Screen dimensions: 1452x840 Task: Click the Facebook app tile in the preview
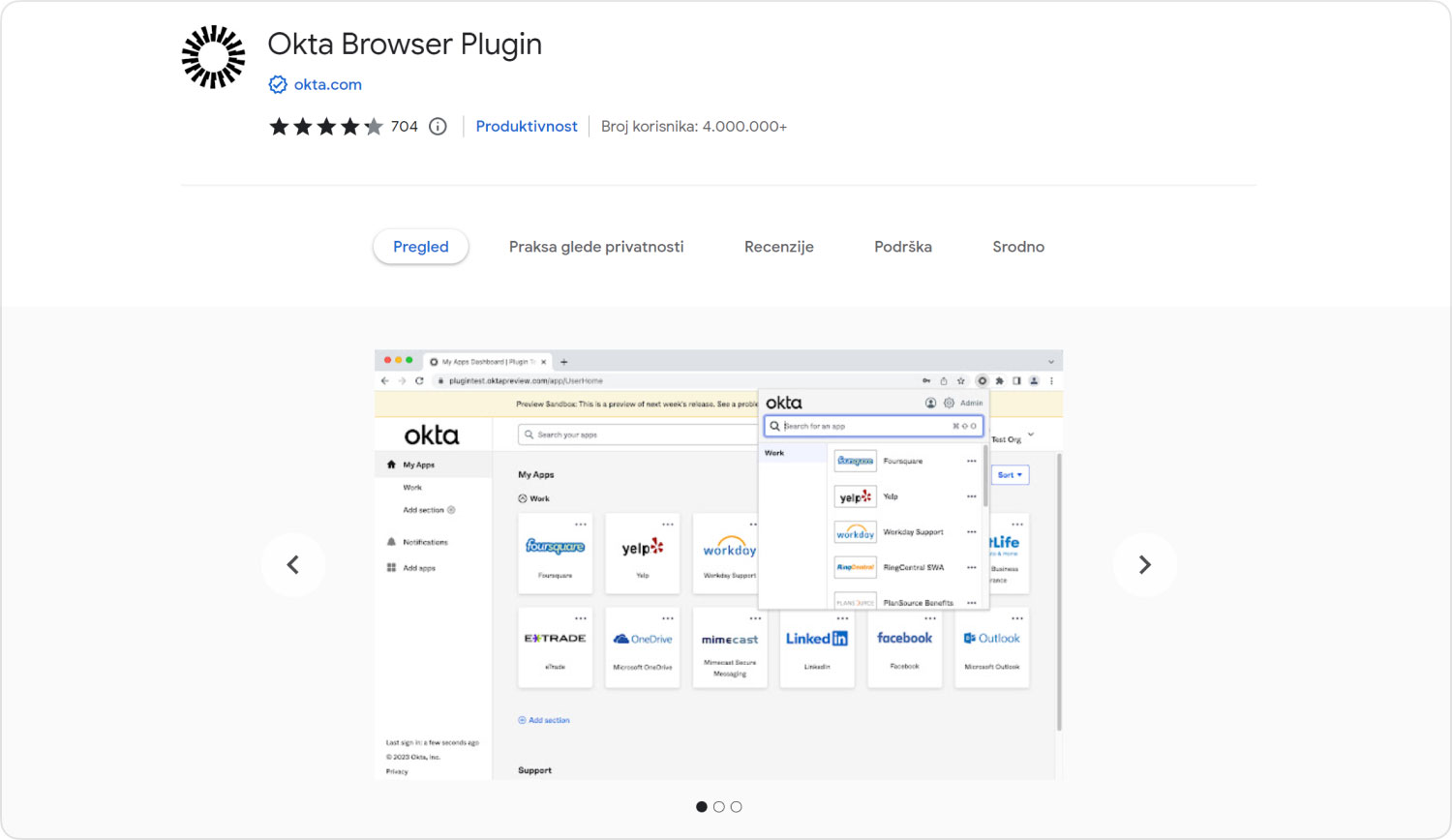(x=905, y=647)
